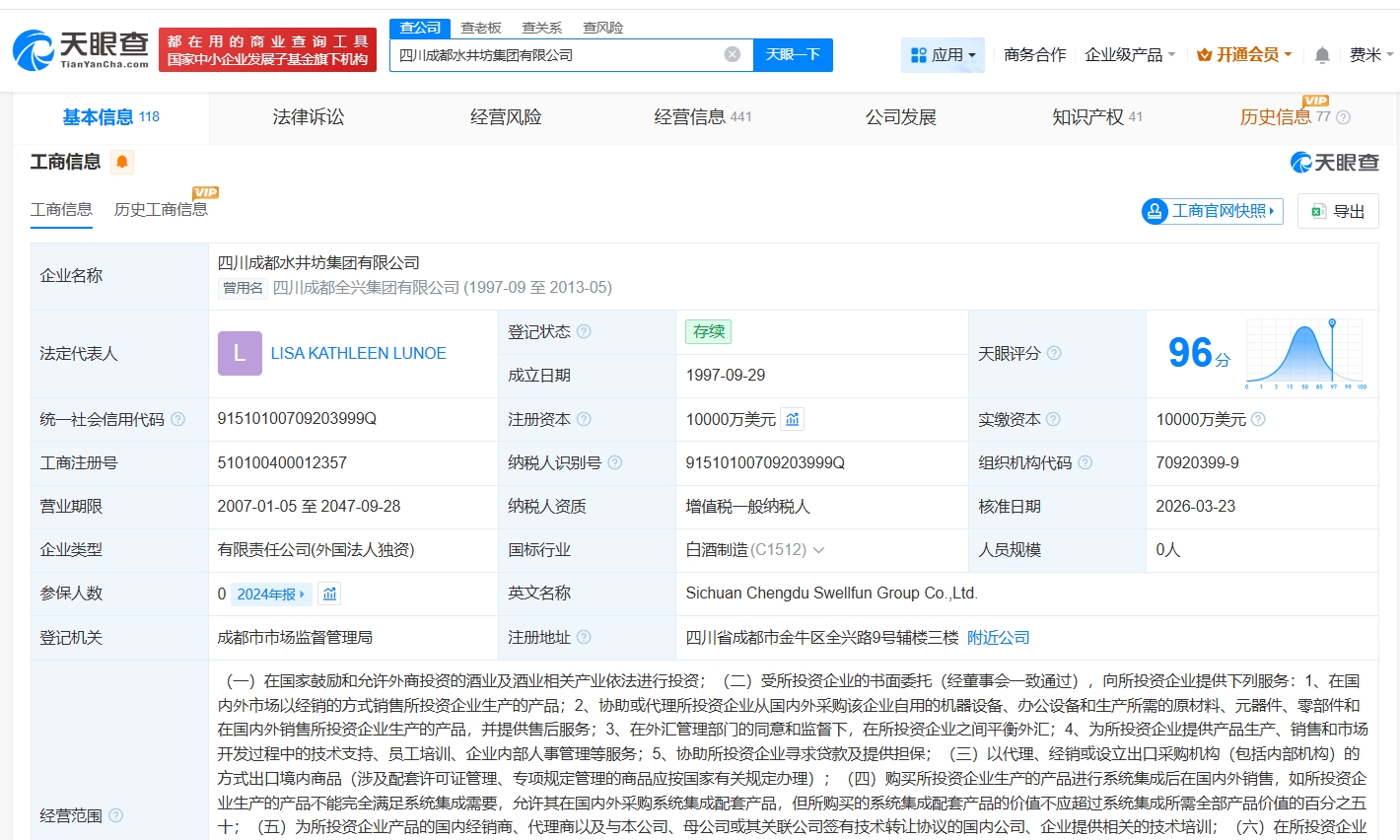The height and width of the screenshot is (840, 1400).
Task: Open the notification bell in the top bar
Action: coord(1322,55)
